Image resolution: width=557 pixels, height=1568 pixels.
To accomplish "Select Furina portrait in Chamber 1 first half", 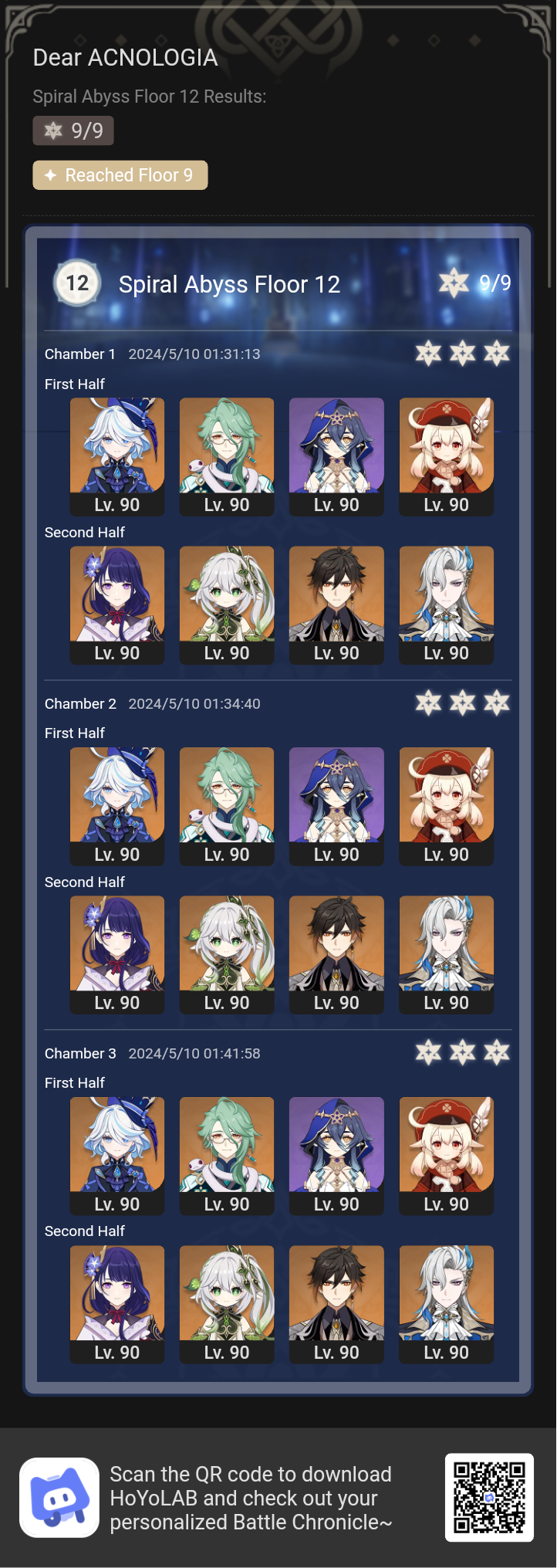I will coord(117,456).
